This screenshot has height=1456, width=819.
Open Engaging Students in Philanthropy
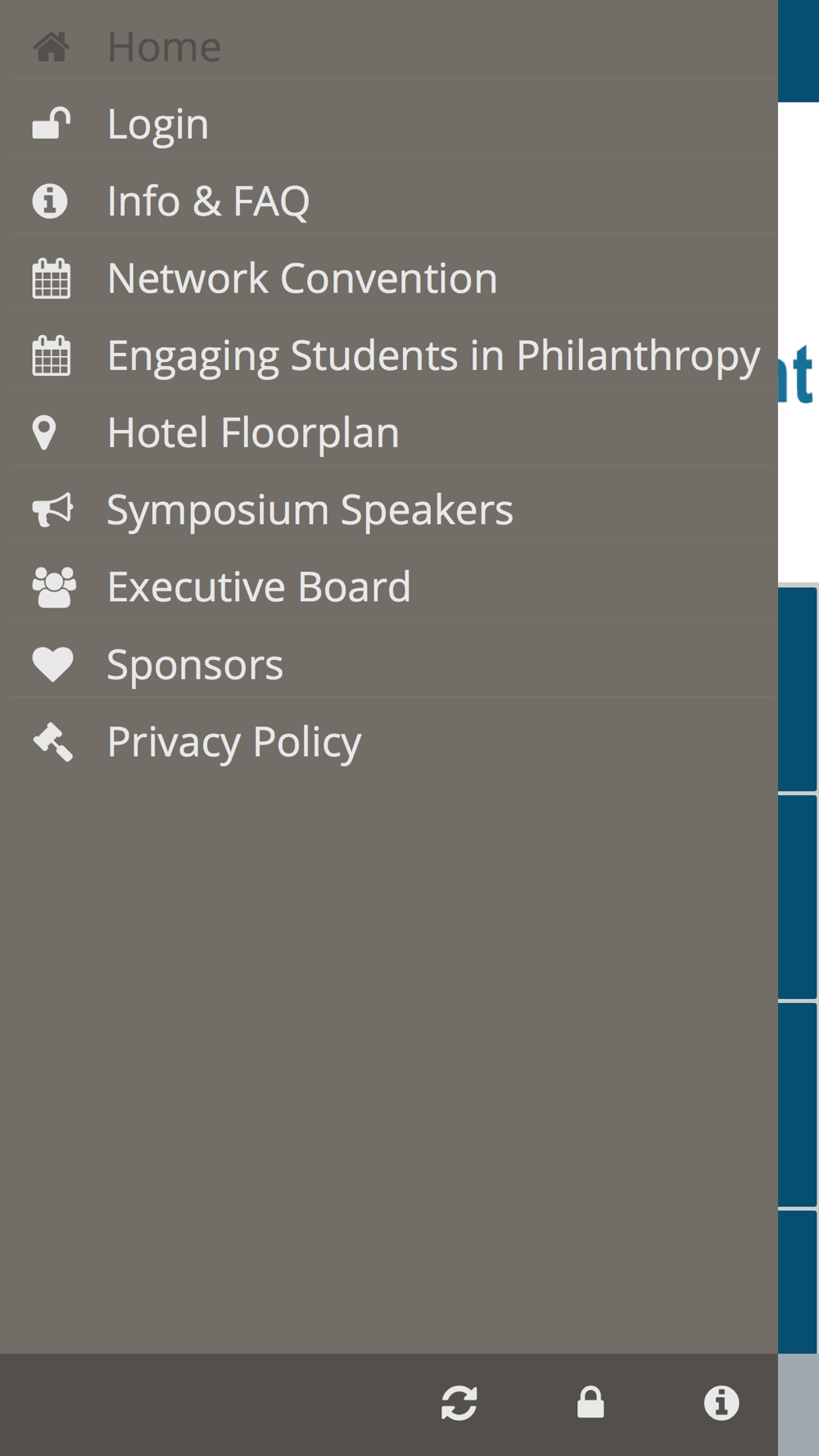pyautogui.click(x=433, y=356)
